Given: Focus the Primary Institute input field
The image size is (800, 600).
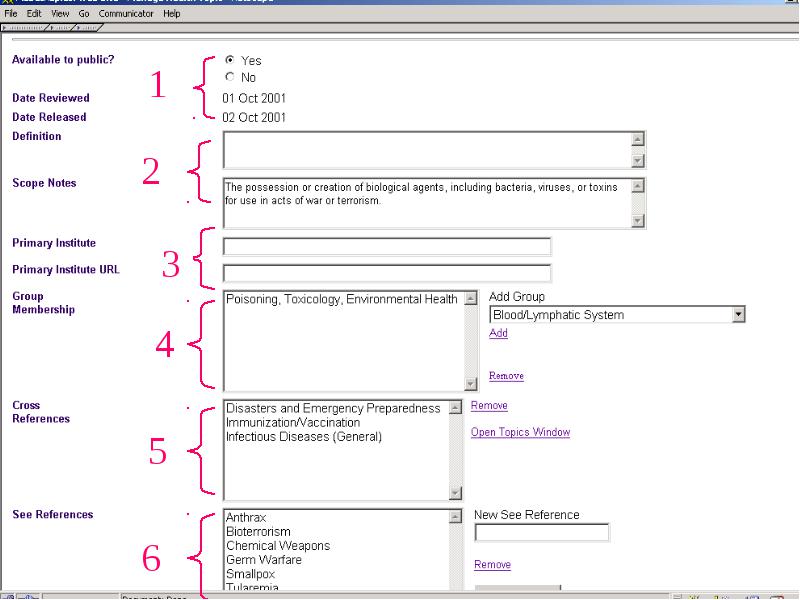Looking at the screenshot, I should (x=387, y=246).
